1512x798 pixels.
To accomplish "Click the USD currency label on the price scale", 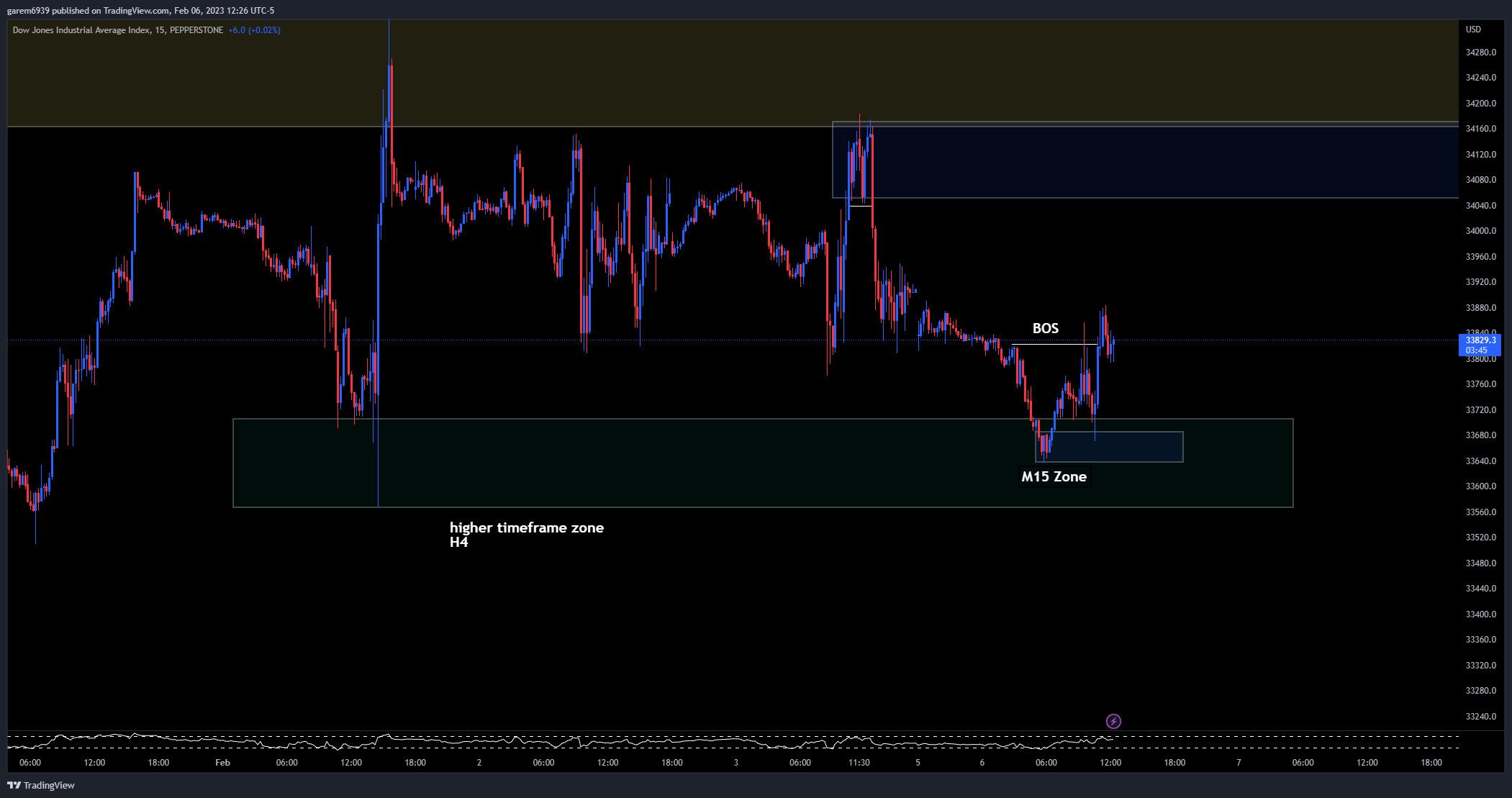I will [x=1472, y=30].
